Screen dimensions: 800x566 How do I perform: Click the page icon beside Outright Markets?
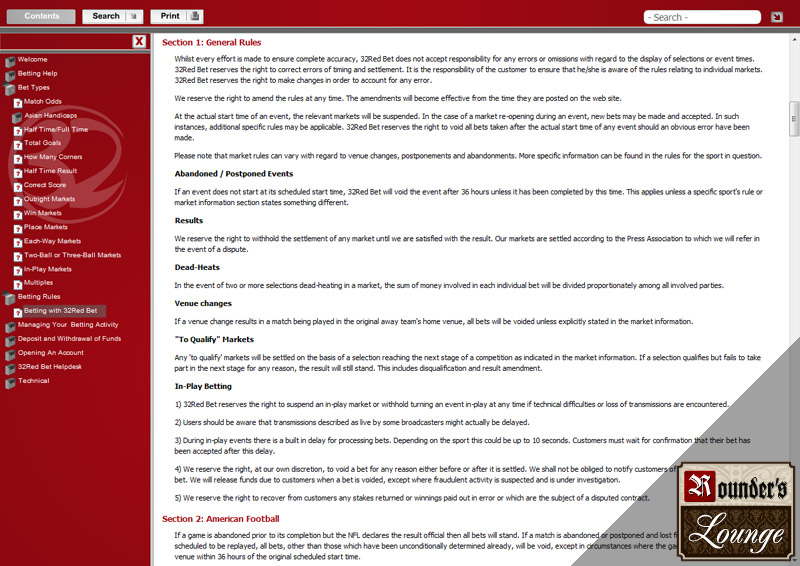[x=17, y=202]
